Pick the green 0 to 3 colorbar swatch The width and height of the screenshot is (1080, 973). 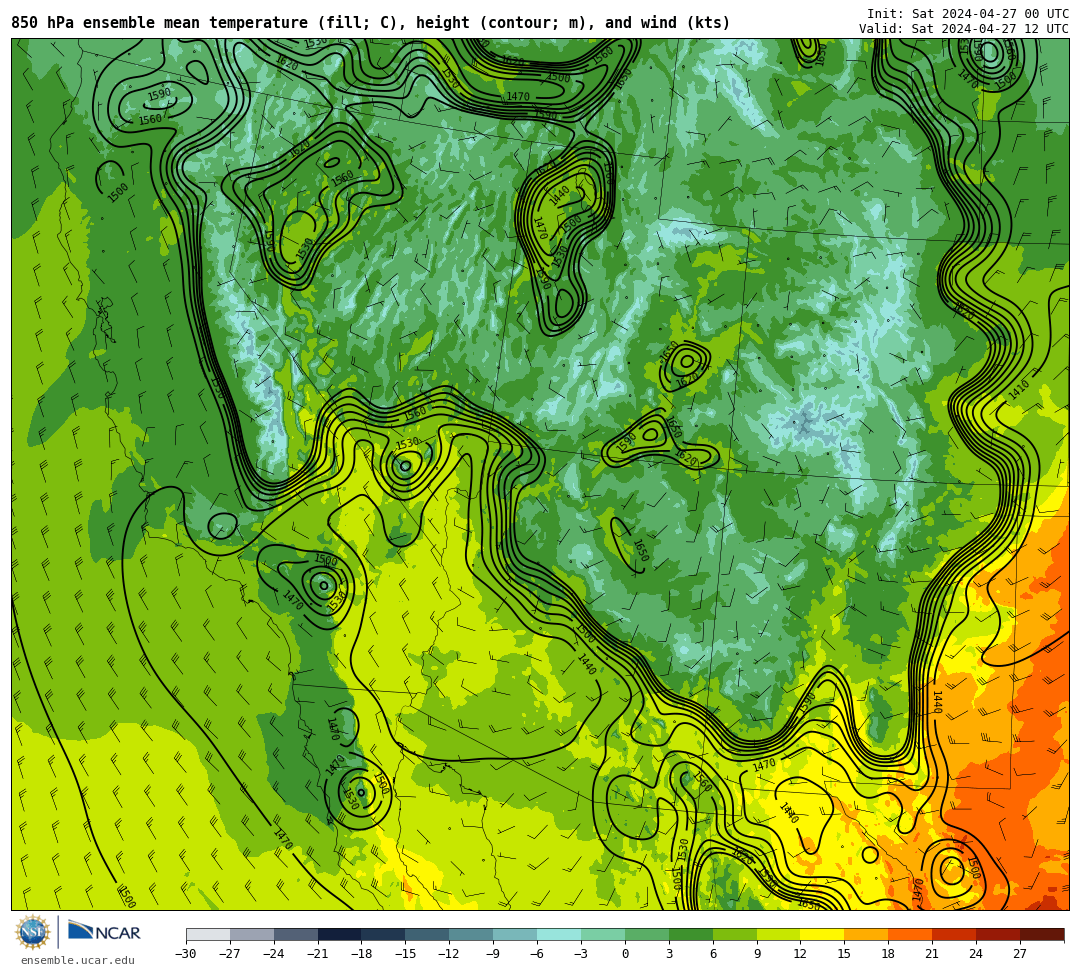click(647, 934)
